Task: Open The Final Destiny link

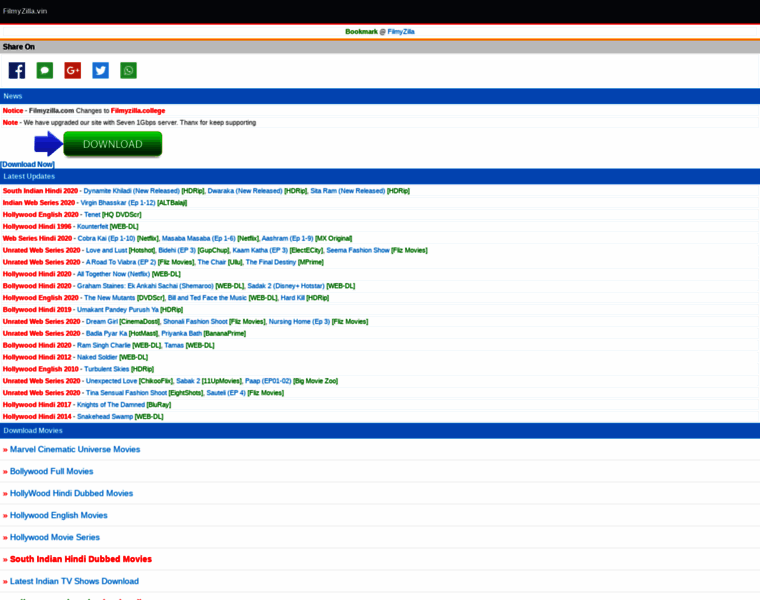Action: coord(270,262)
